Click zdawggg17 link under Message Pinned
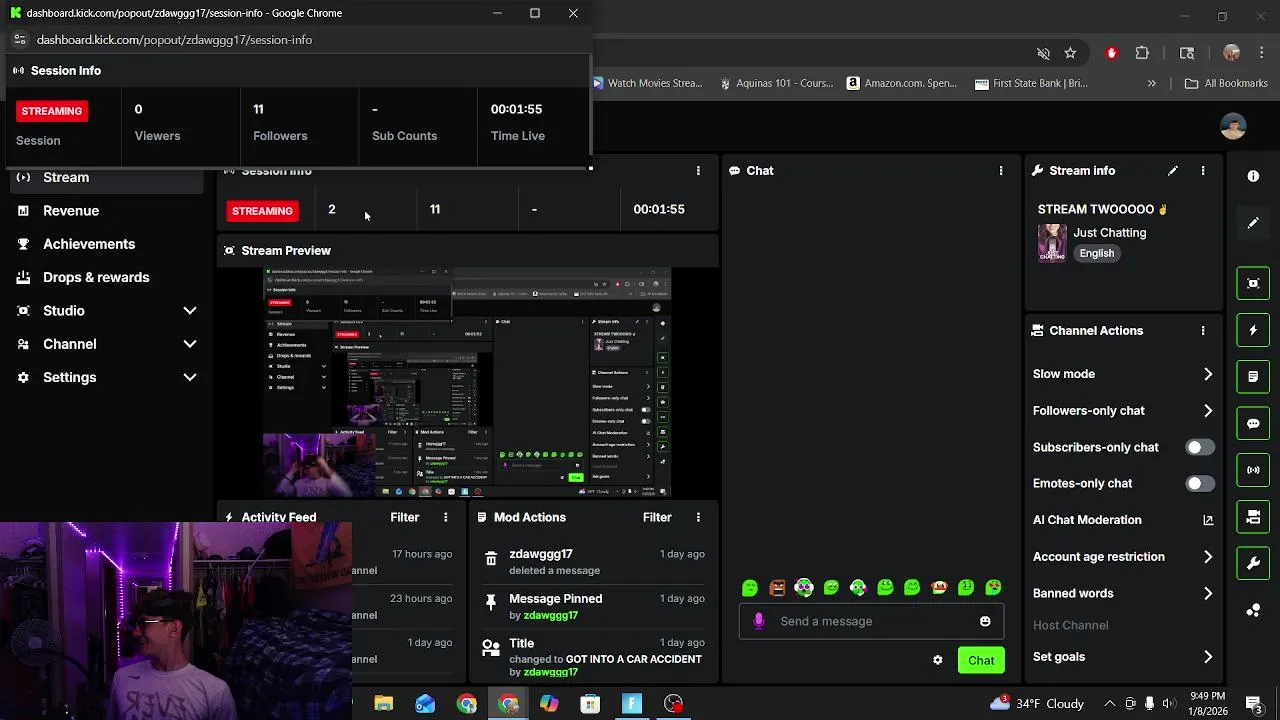The image size is (1280, 720). coord(551,615)
